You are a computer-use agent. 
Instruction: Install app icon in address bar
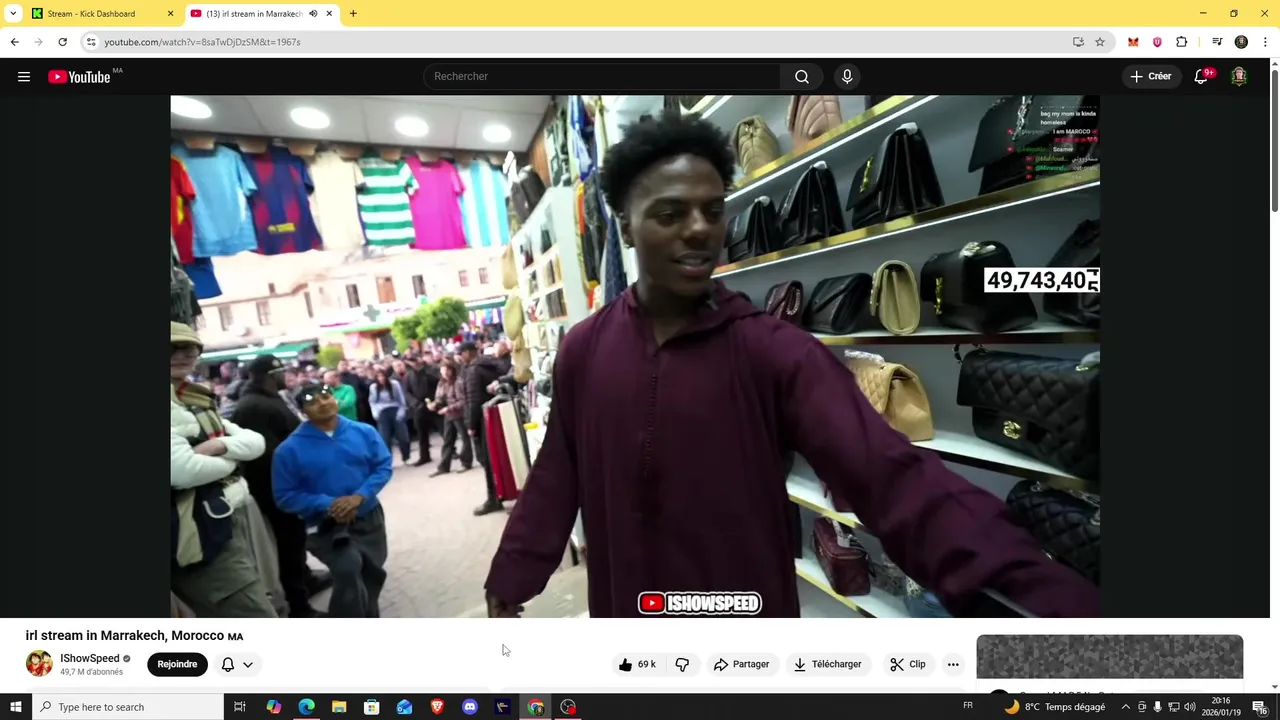point(1078,42)
